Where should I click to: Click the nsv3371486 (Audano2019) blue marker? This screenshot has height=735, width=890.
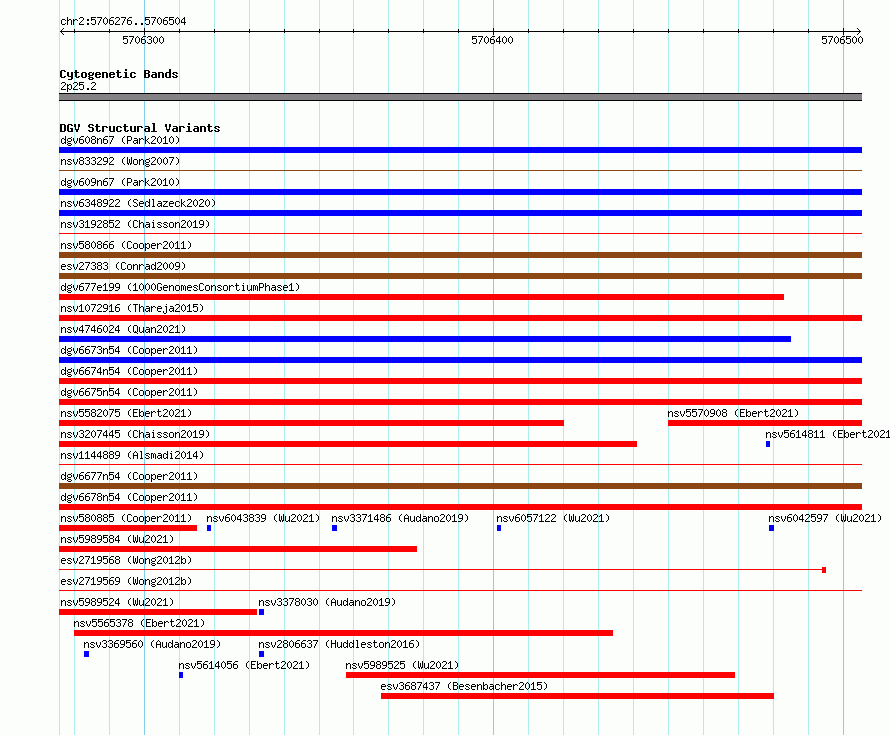pos(334,528)
